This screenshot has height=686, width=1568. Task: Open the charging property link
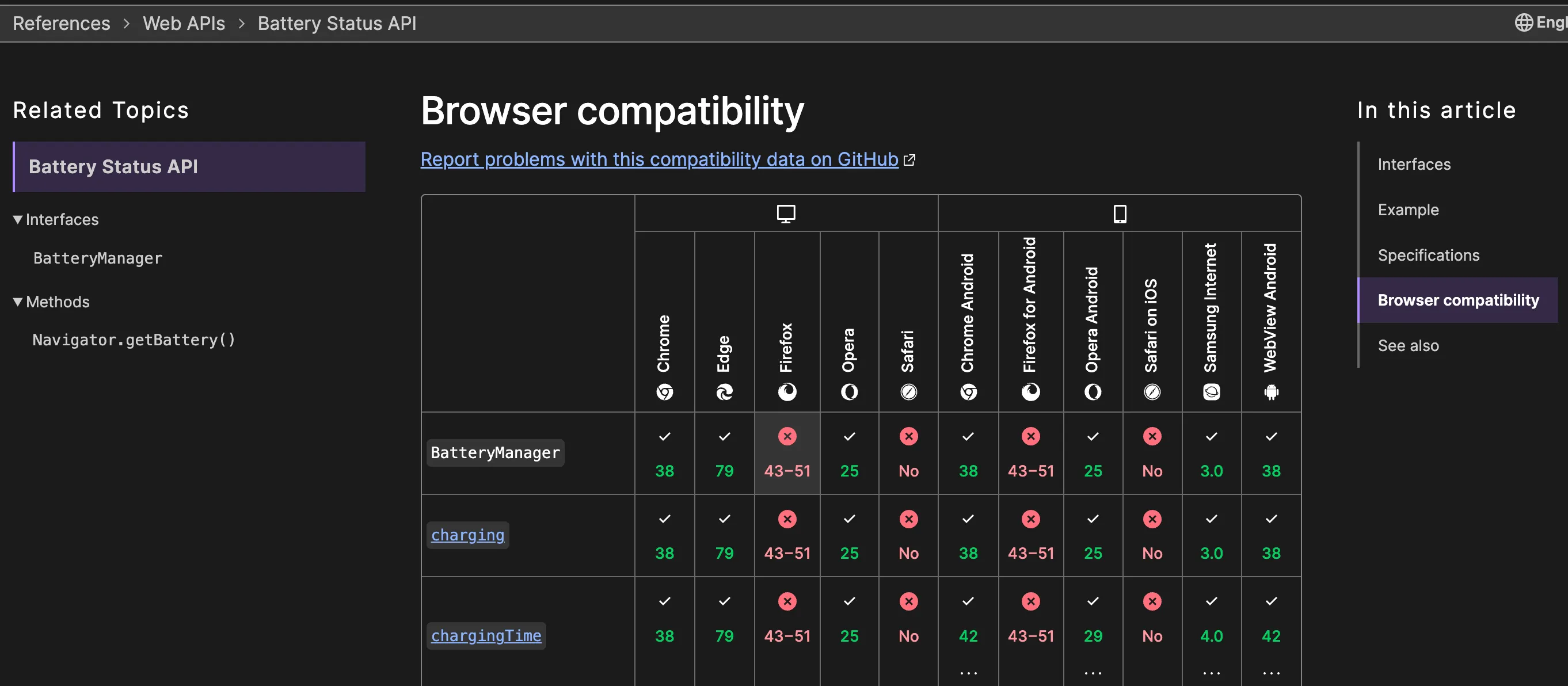click(467, 536)
